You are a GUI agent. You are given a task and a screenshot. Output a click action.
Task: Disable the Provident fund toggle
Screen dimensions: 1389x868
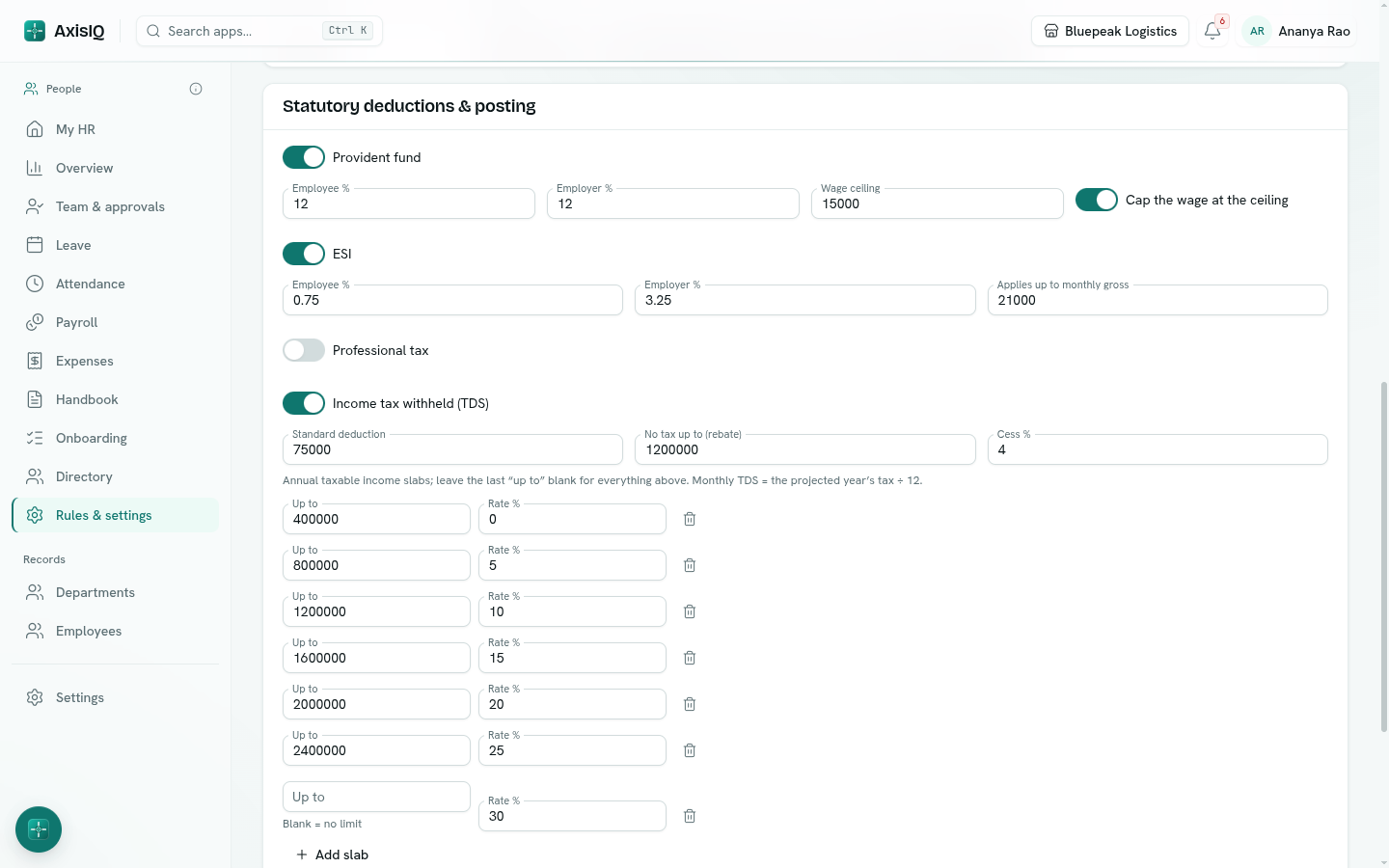(304, 157)
